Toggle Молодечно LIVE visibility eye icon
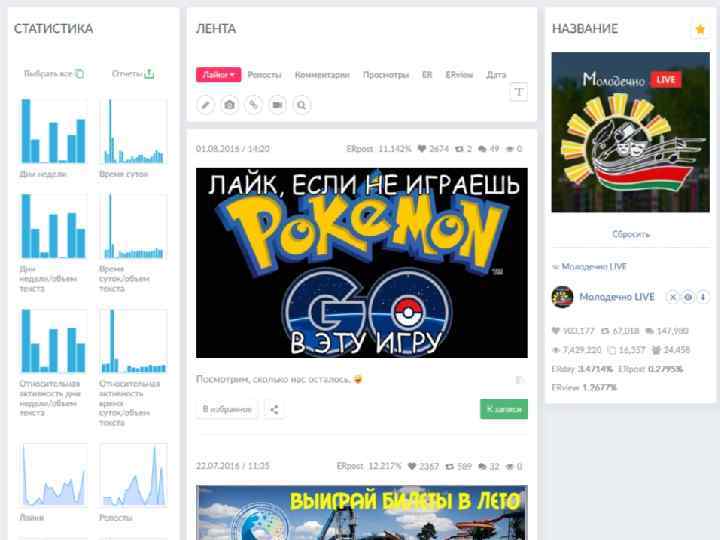Image resolution: width=720 pixels, height=540 pixels. click(x=688, y=297)
